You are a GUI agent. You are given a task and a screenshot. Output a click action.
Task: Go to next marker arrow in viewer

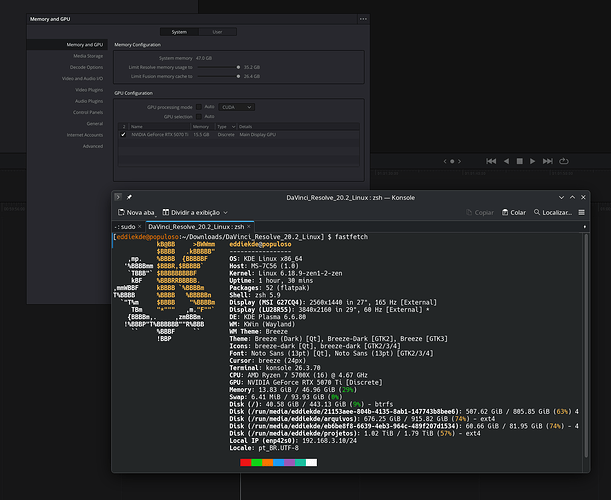click(459, 161)
